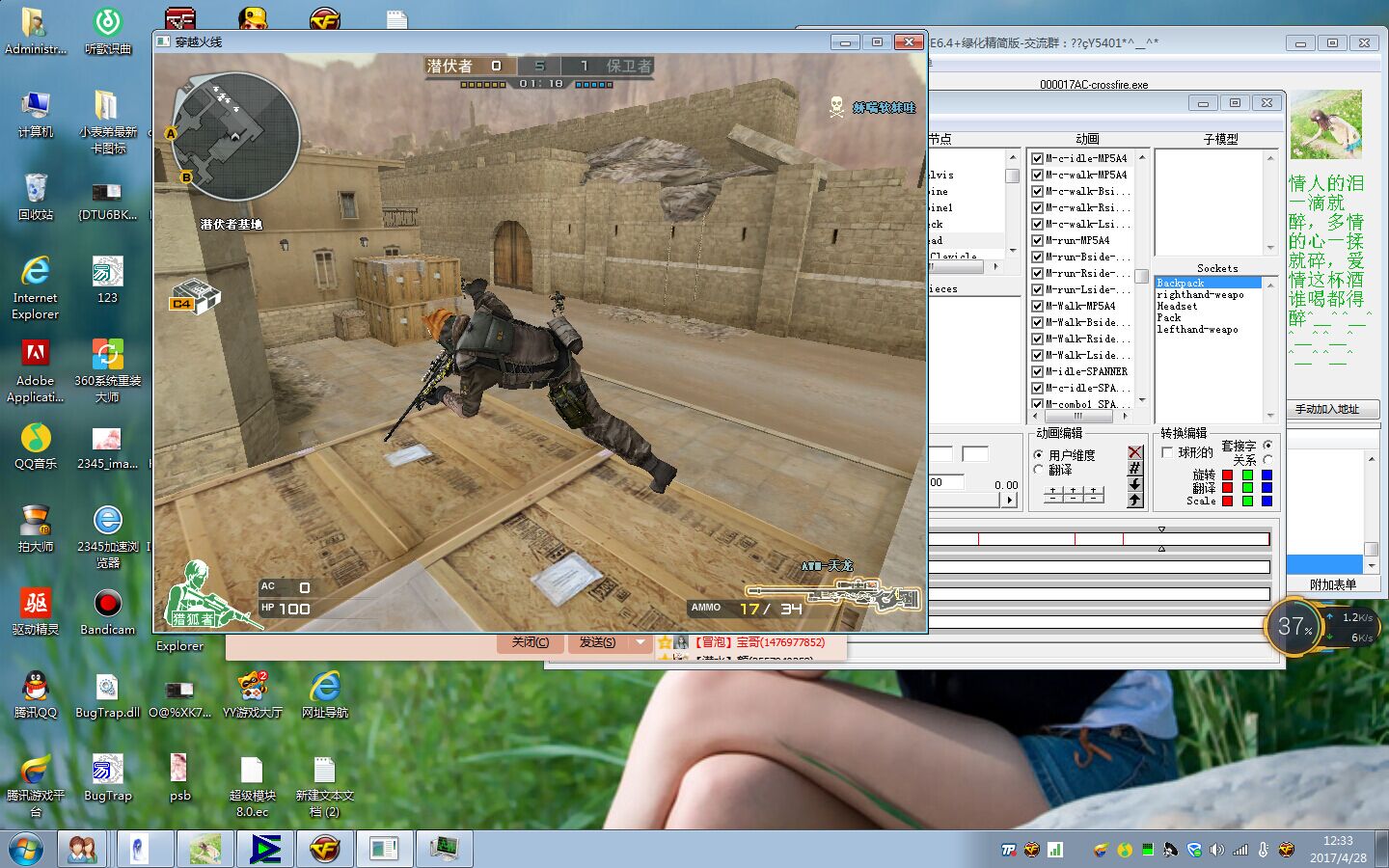The image size is (1389, 868).
Task: Open the 2345加速浏览器 desktop icon
Action: (107, 536)
